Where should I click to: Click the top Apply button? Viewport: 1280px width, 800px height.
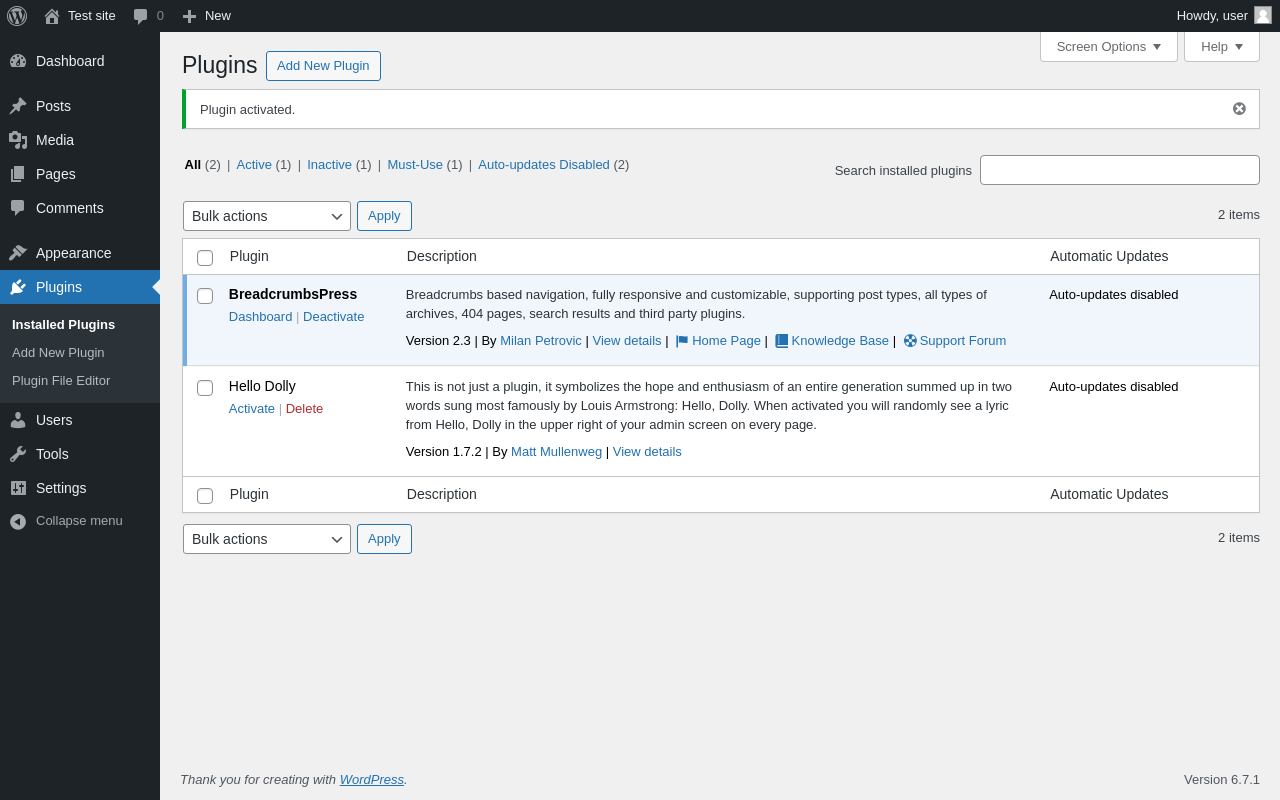click(x=384, y=216)
